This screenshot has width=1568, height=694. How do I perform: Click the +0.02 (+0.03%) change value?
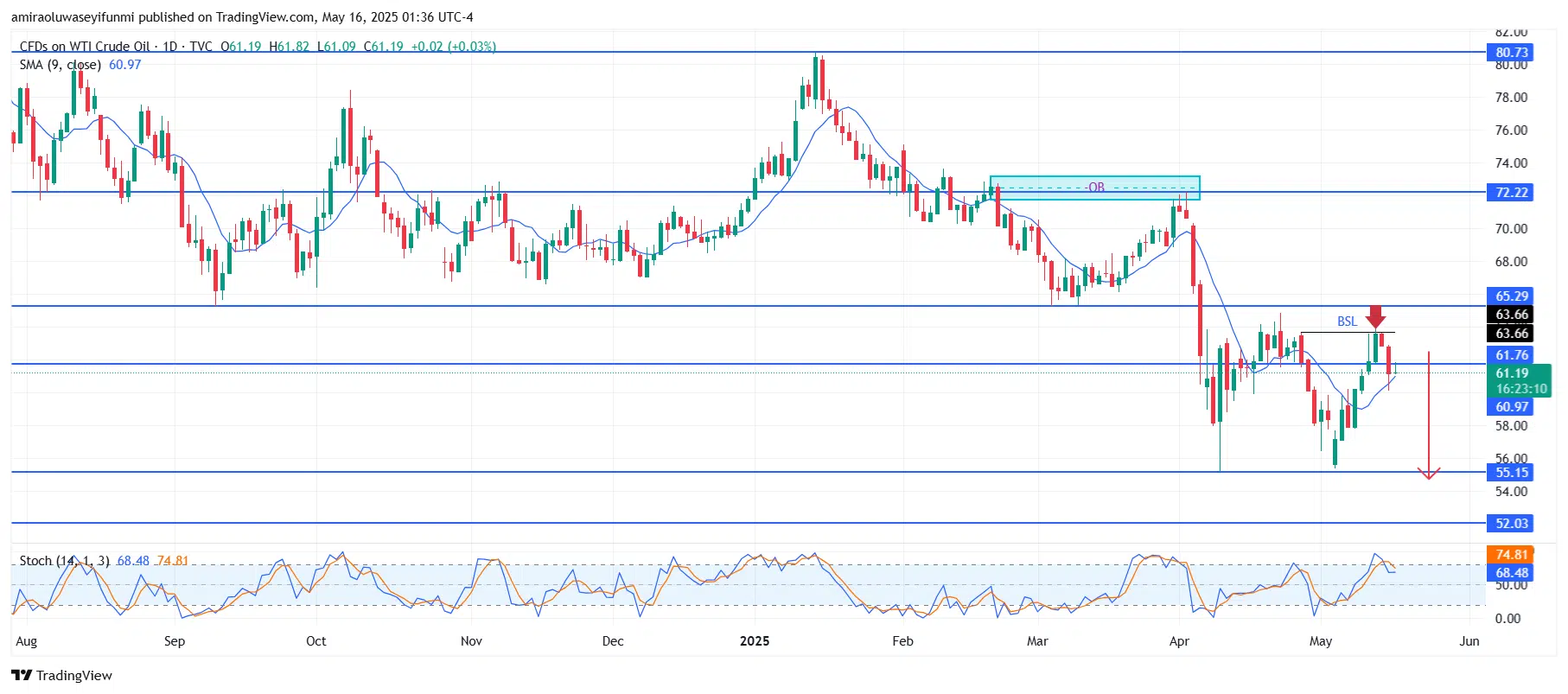click(x=454, y=46)
